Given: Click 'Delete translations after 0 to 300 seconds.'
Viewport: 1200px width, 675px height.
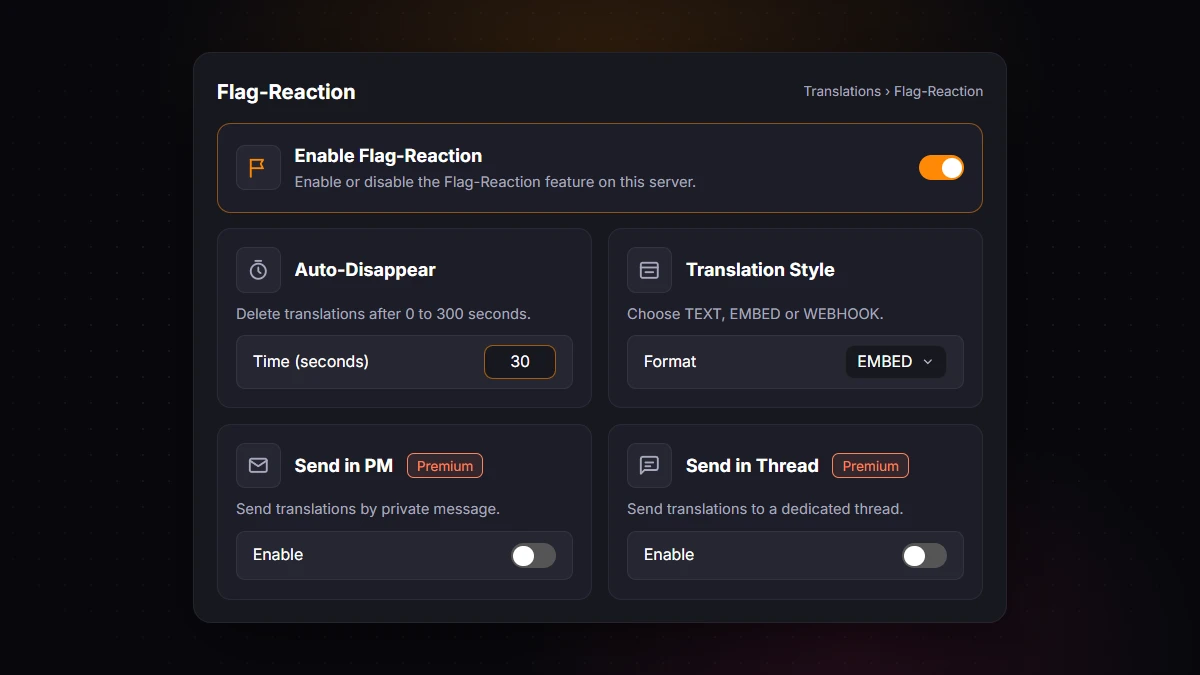Looking at the screenshot, I should click(x=383, y=314).
